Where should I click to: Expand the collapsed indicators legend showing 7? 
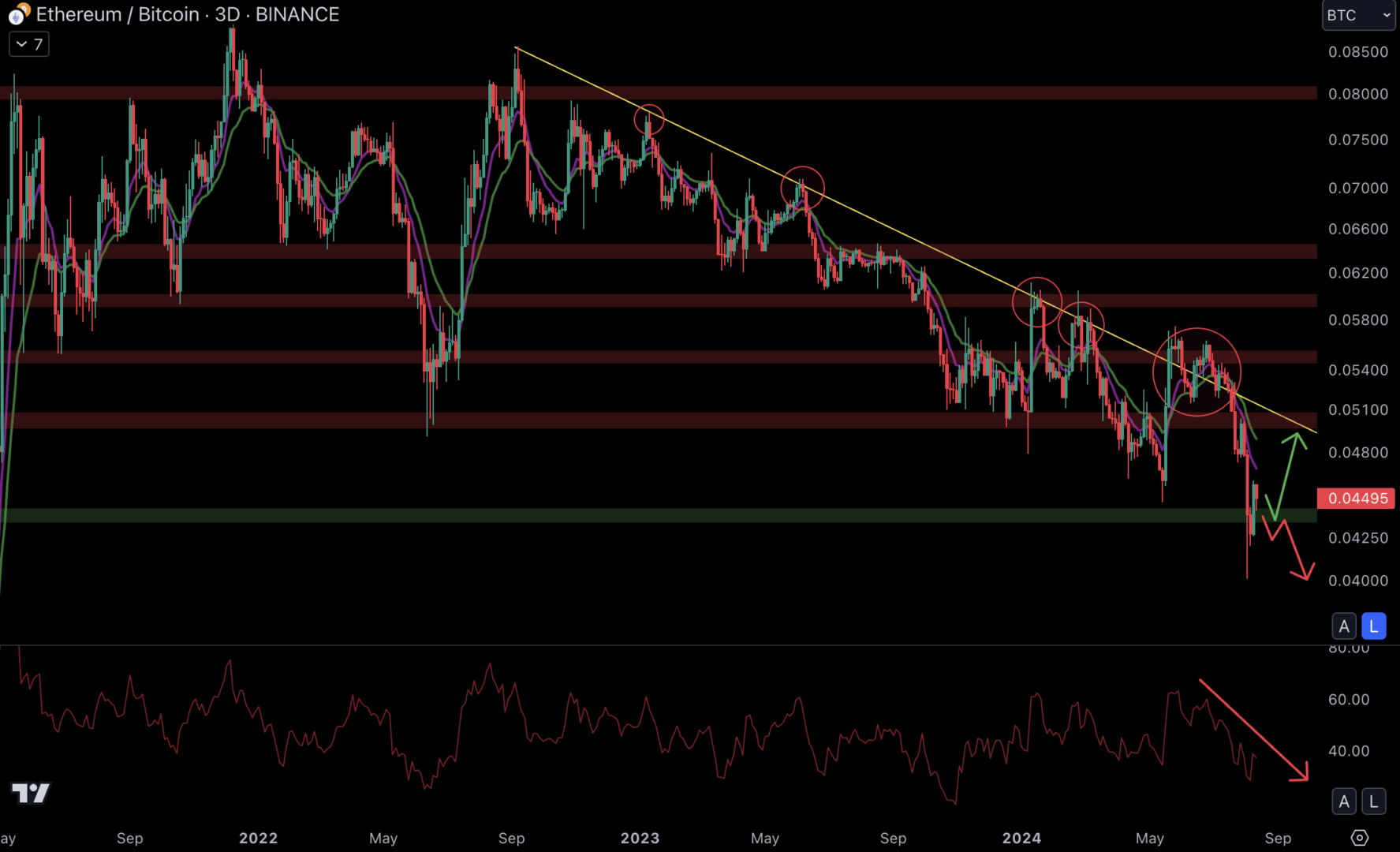click(29, 44)
